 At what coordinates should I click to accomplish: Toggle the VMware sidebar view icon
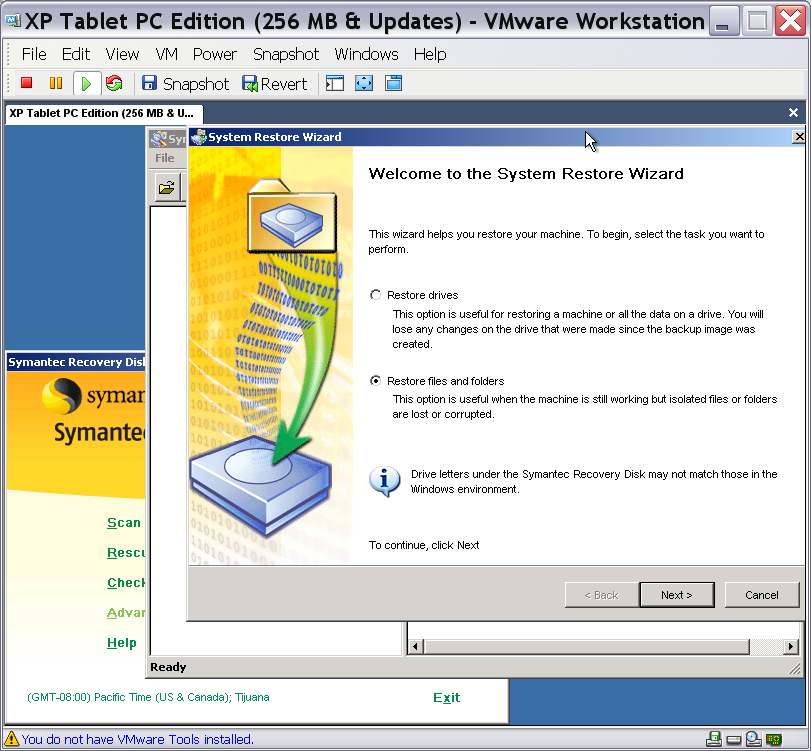[x=335, y=84]
